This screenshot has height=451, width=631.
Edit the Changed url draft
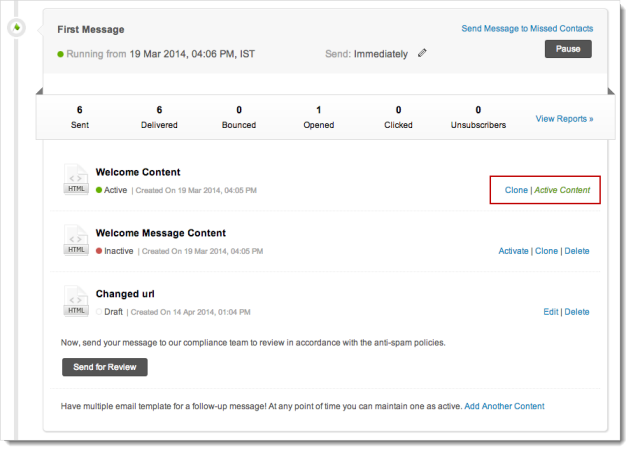pyautogui.click(x=550, y=312)
